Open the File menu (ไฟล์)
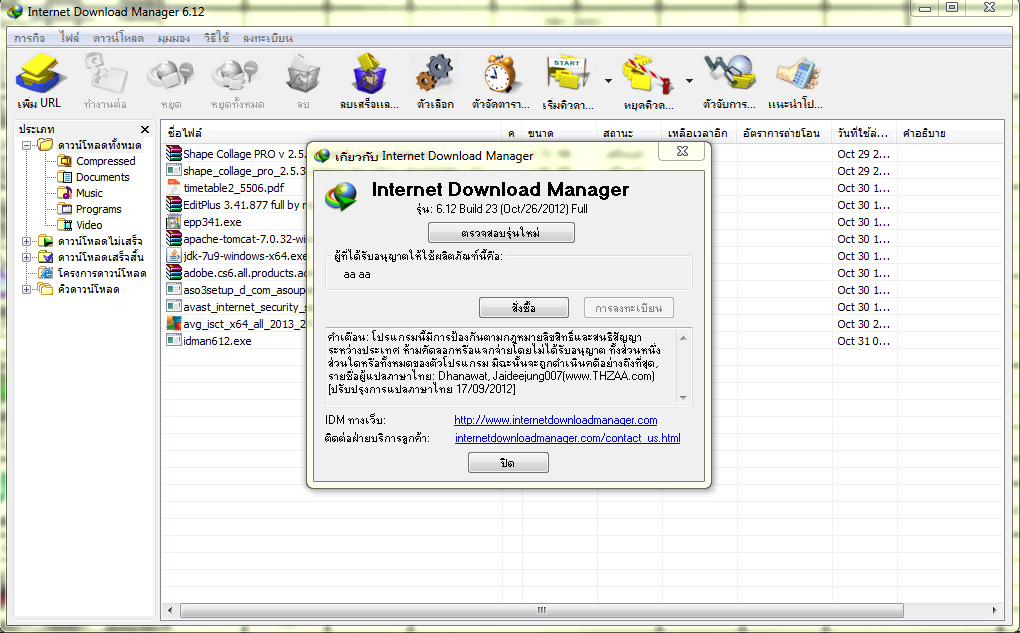 pyautogui.click(x=69, y=38)
